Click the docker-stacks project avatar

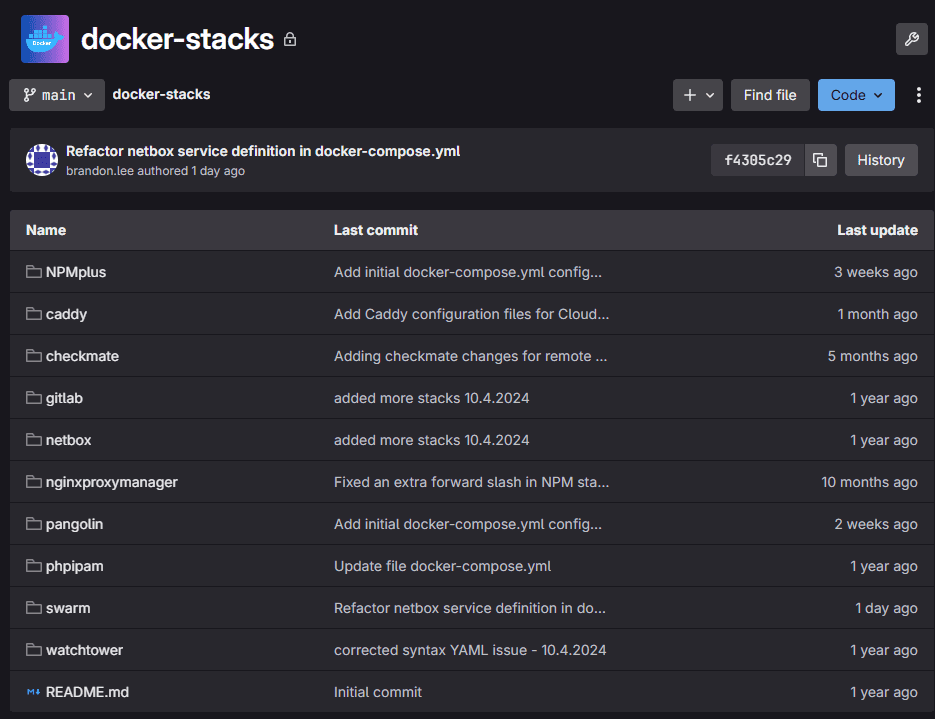[44, 38]
